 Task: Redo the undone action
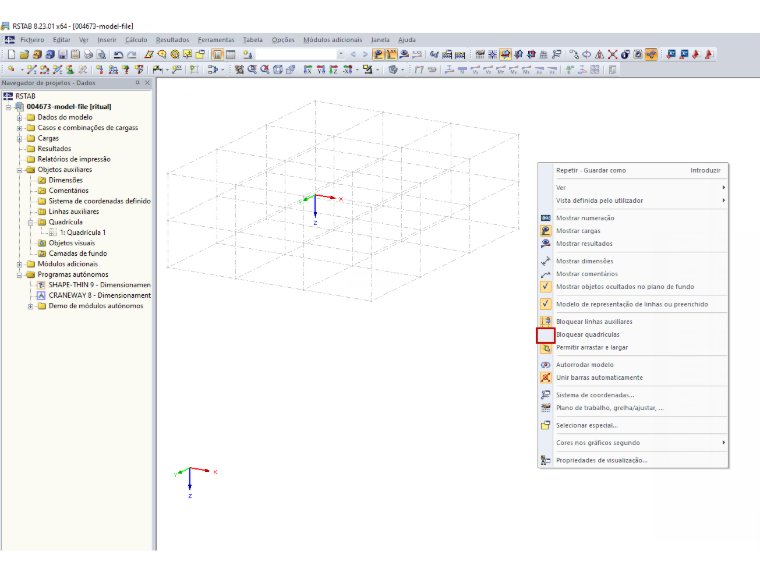[131, 55]
